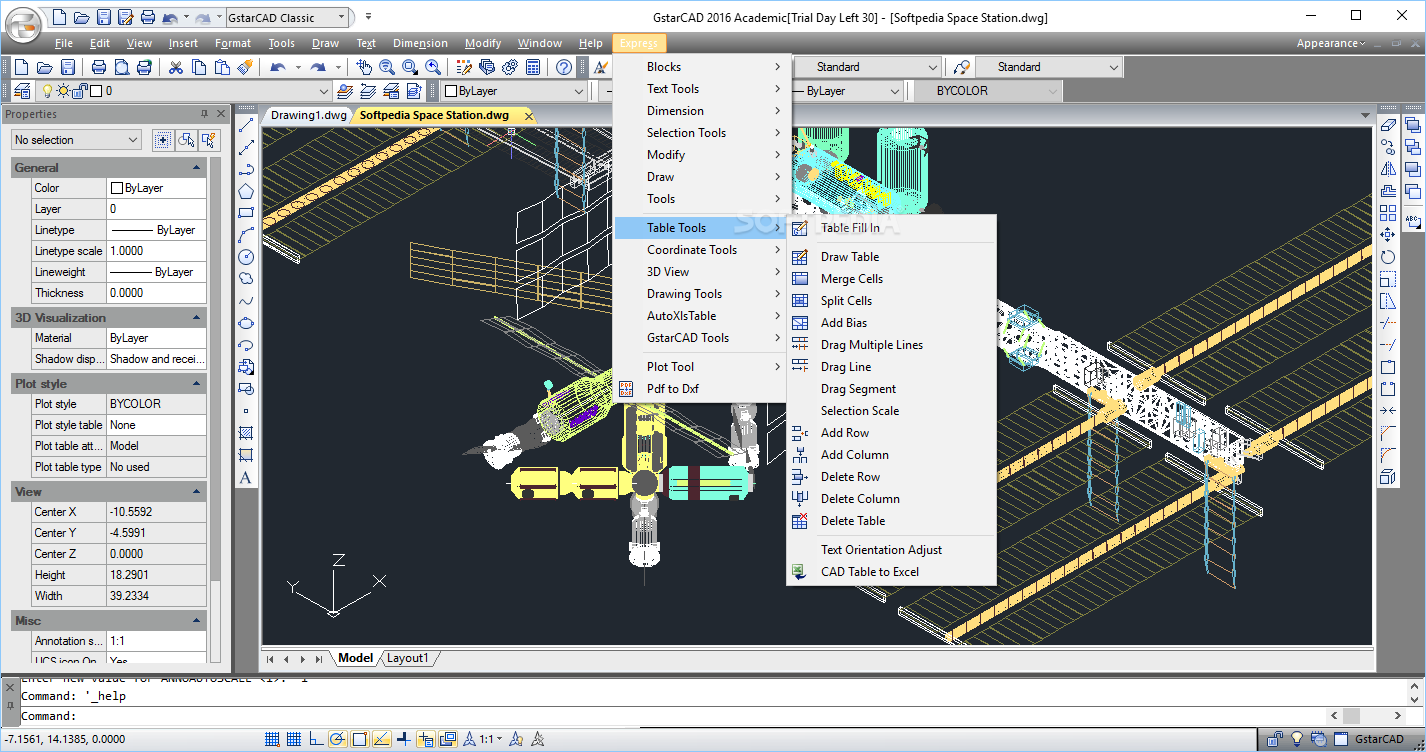Open the File menu
The width and height of the screenshot is (1426, 752).
(x=64, y=43)
